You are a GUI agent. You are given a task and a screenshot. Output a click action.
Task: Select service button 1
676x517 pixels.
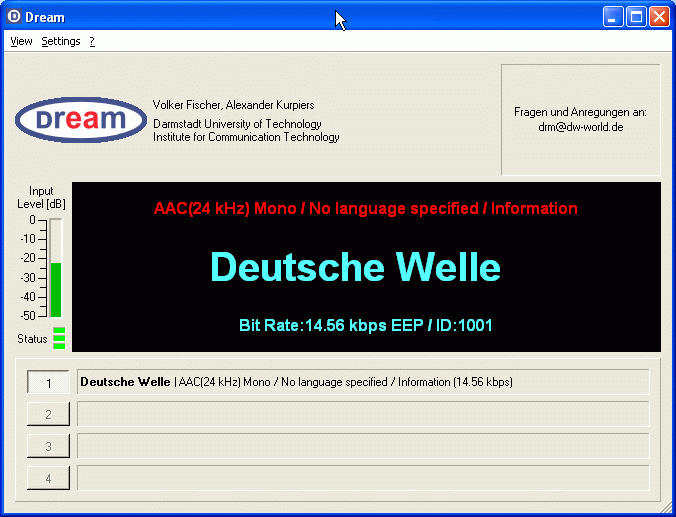pos(48,382)
